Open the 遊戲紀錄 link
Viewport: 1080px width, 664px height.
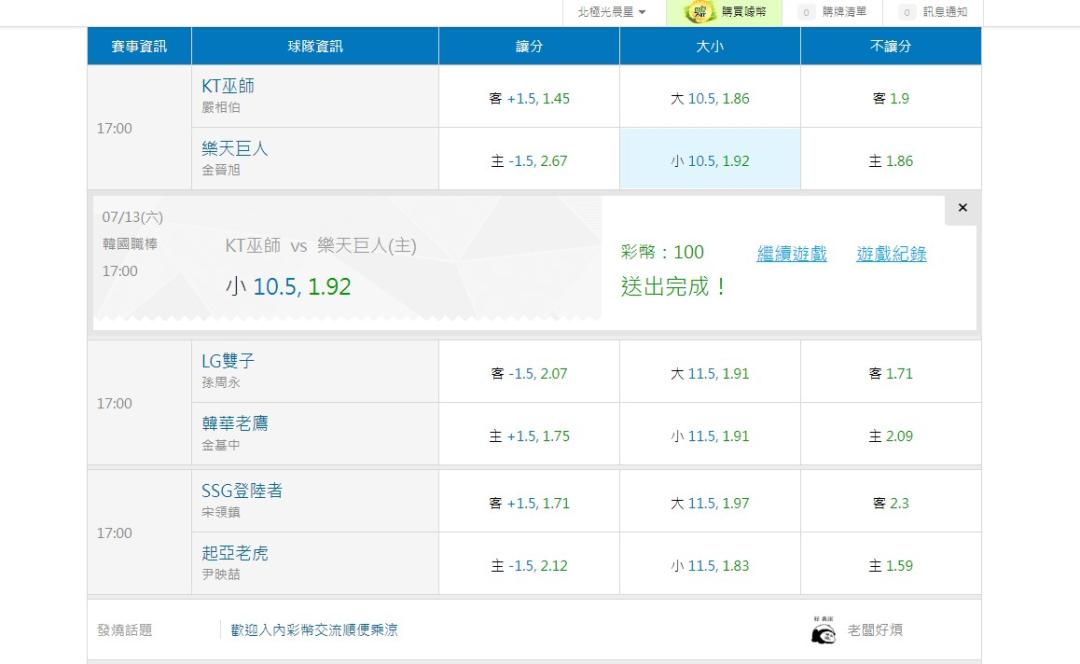891,253
